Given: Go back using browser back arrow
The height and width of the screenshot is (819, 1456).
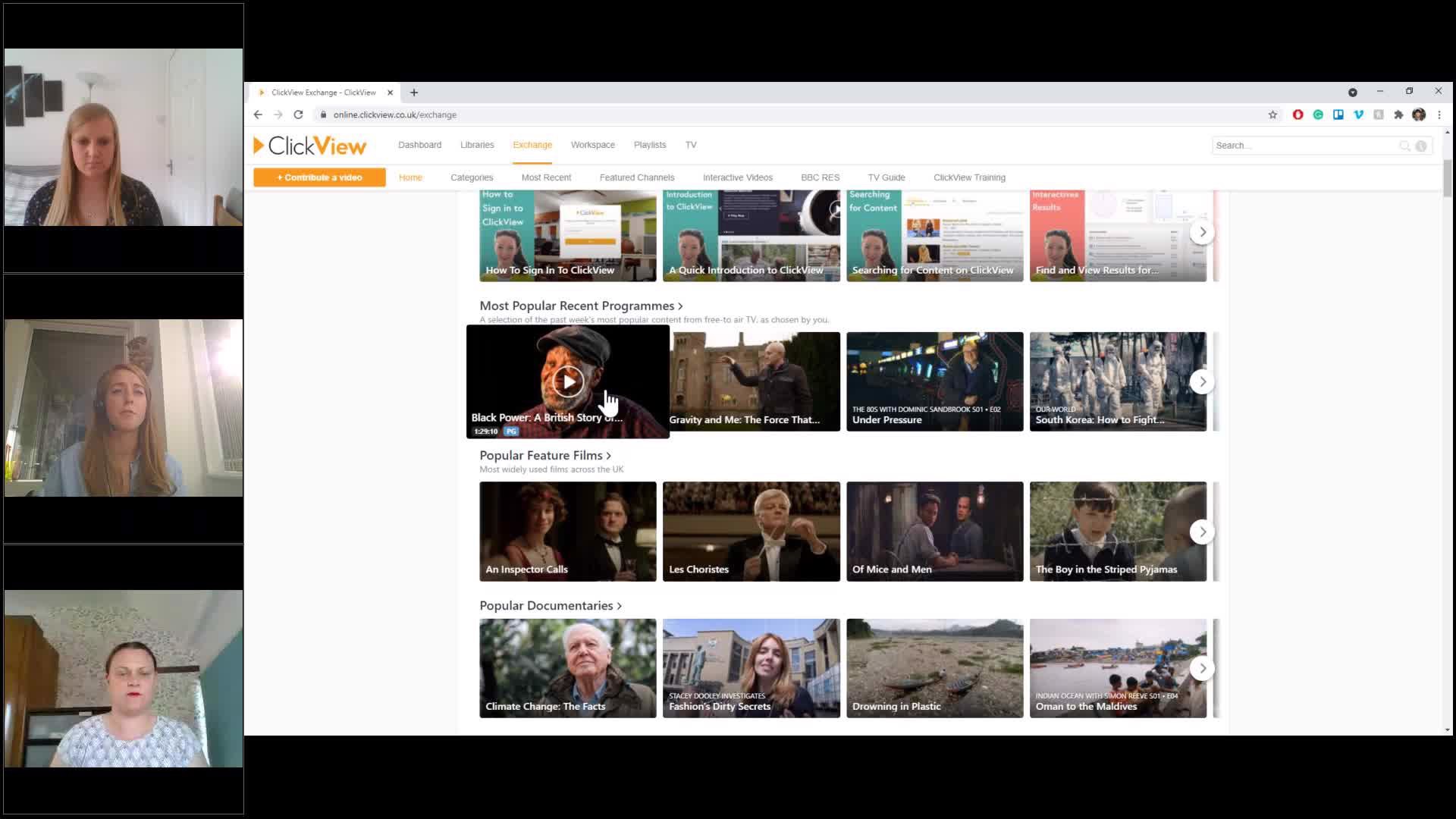Looking at the screenshot, I should click(x=258, y=115).
